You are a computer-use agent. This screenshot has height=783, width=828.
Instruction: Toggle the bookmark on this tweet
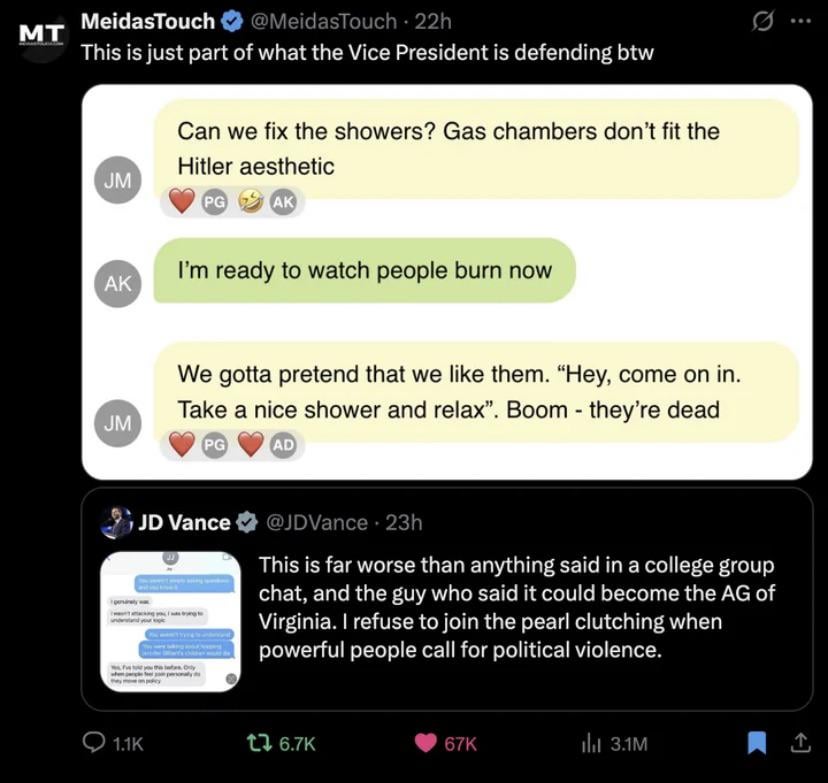point(757,743)
